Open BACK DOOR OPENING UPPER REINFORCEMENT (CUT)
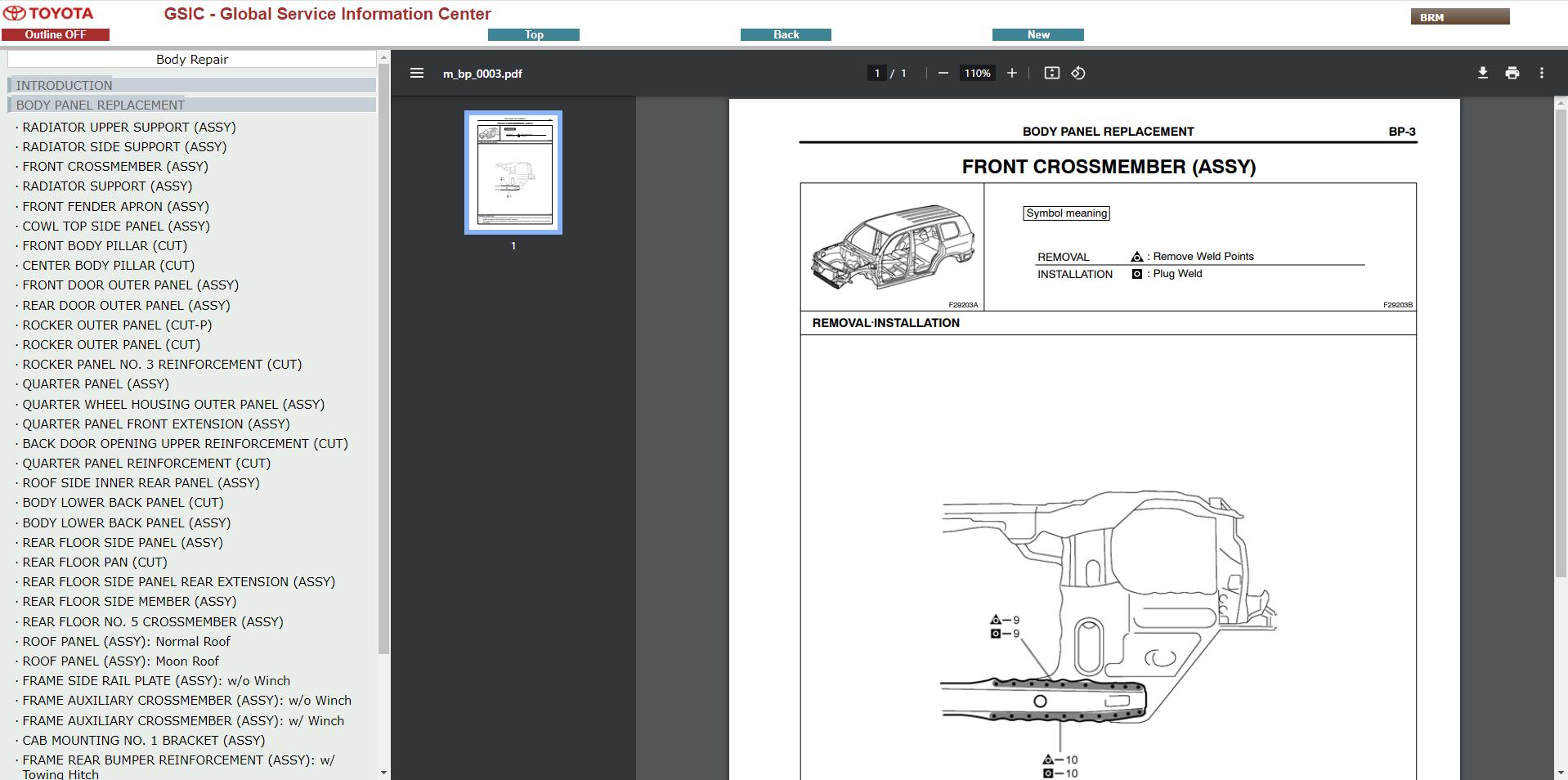1568x780 pixels. pos(185,443)
